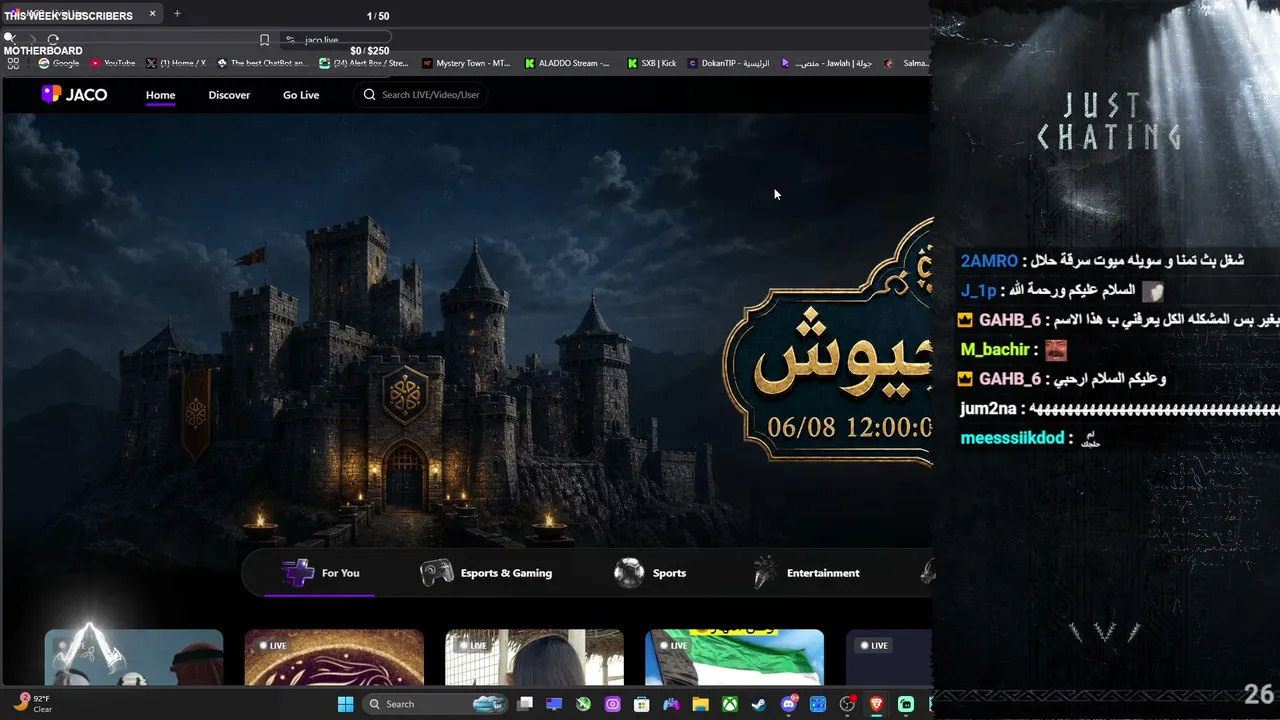Image resolution: width=1280 pixels, height=720 pixels.
Task: Open Discord from the taskbar
Action: [789, 704]
